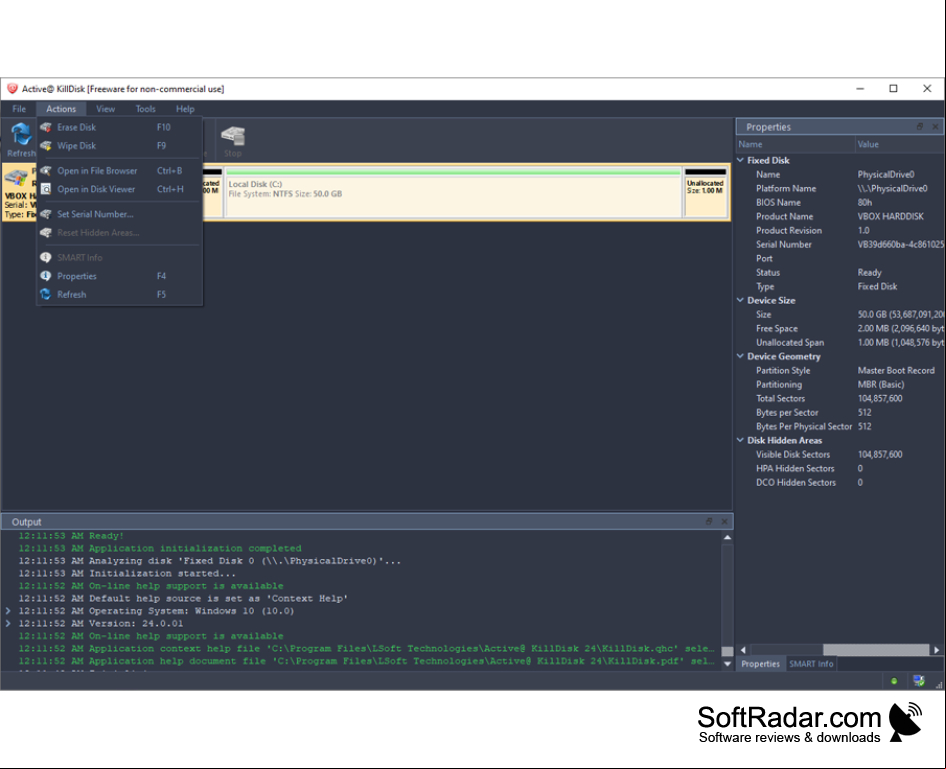Click the 'PhysicalDrive0' name value
Viewport: 946px width, 769px height.
point(886,174)
